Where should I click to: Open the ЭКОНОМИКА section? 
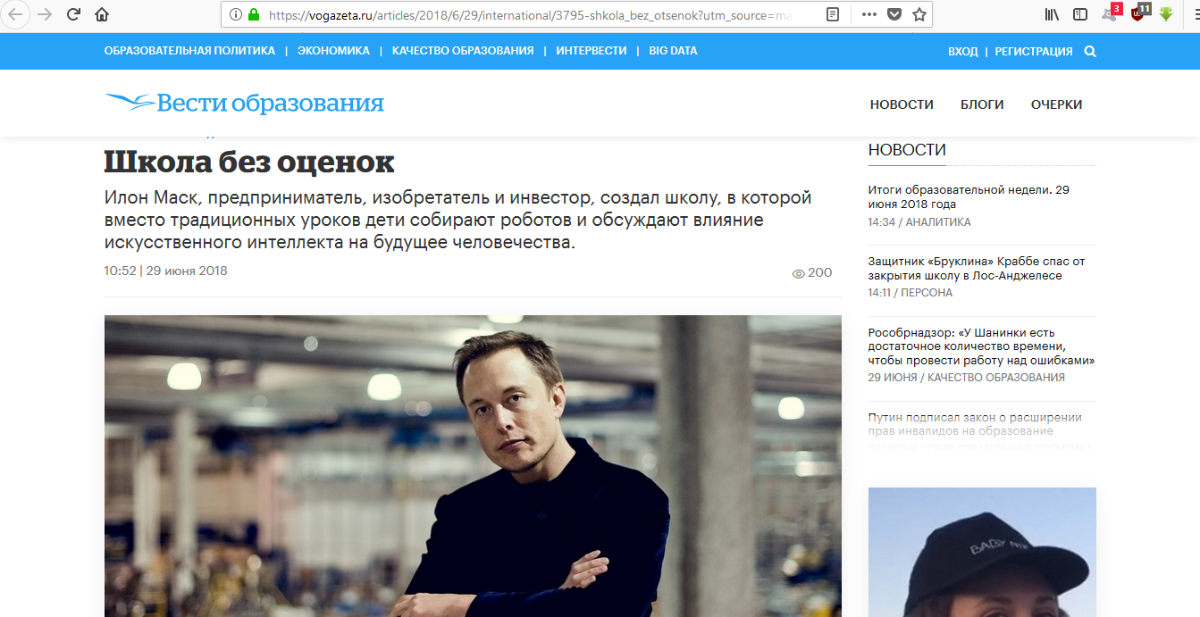point(333,51)
